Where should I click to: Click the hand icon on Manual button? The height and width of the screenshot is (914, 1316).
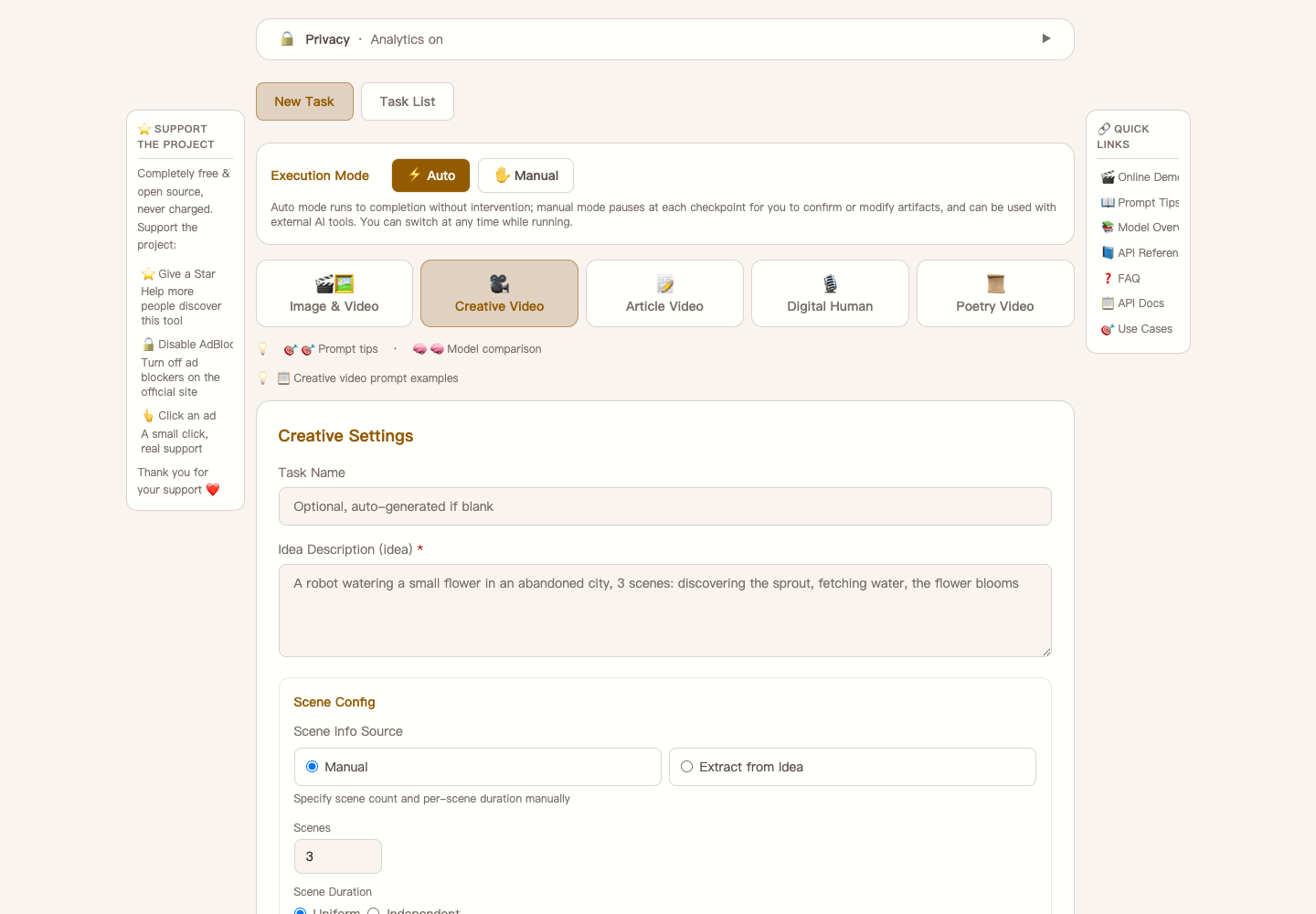pos(503,175)
